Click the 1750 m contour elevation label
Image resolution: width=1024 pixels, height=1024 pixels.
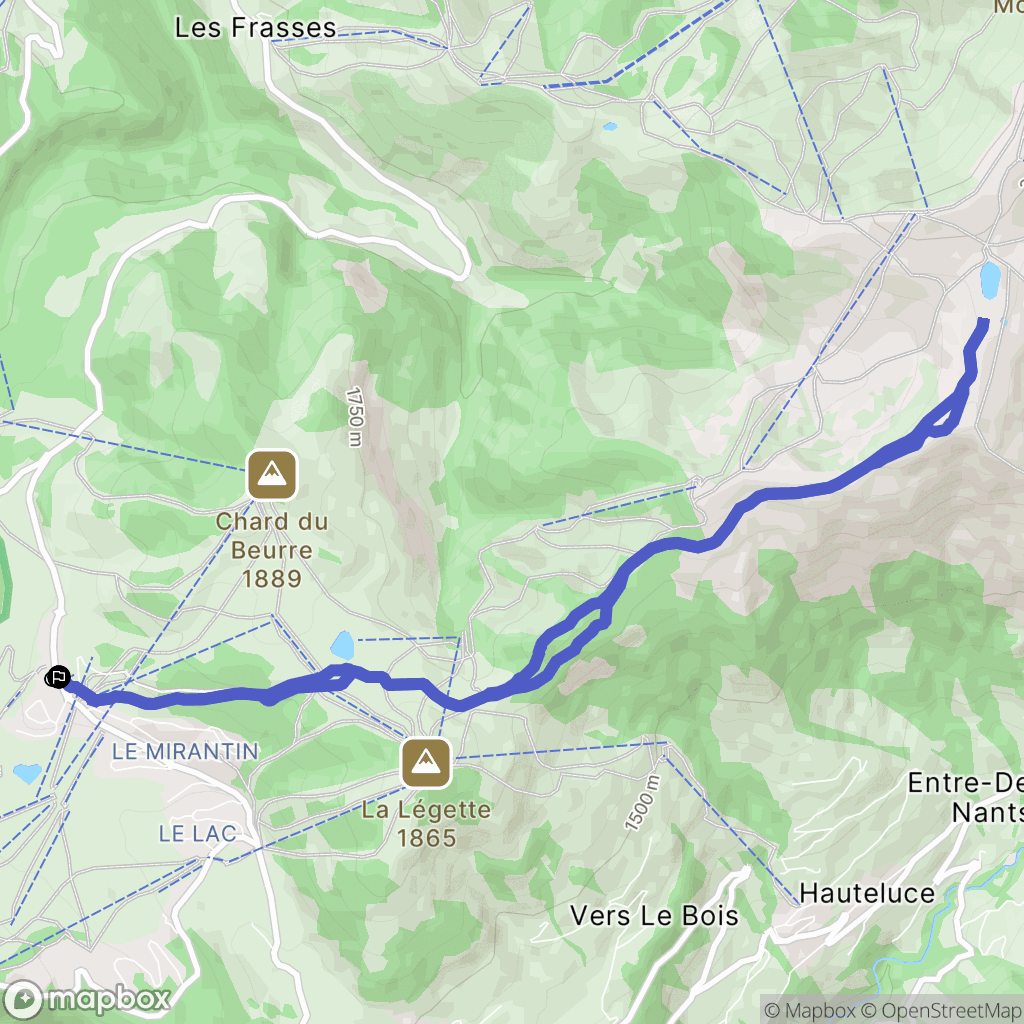click(x=353, y=417)
